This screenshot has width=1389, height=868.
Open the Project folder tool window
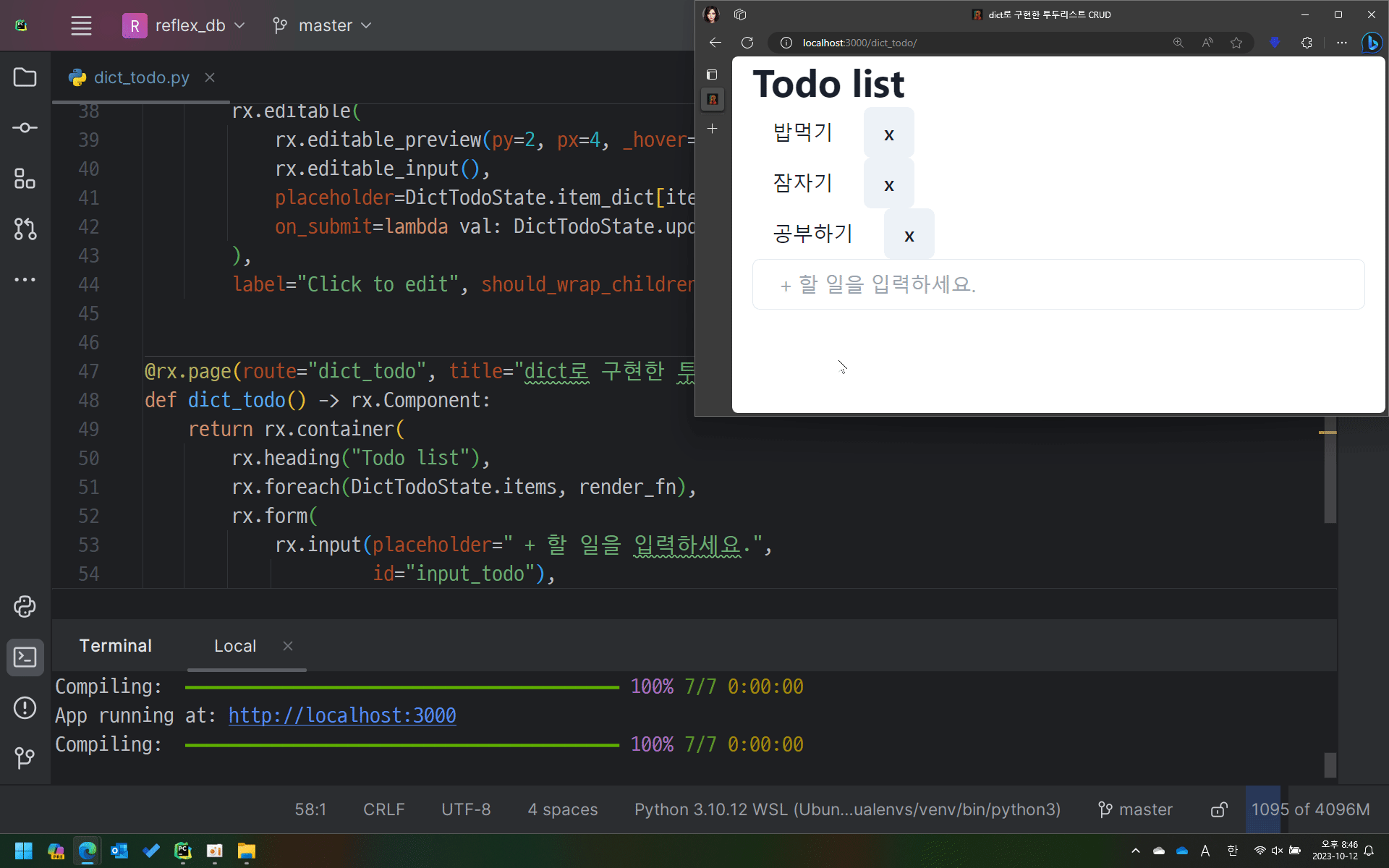(25, 77)
